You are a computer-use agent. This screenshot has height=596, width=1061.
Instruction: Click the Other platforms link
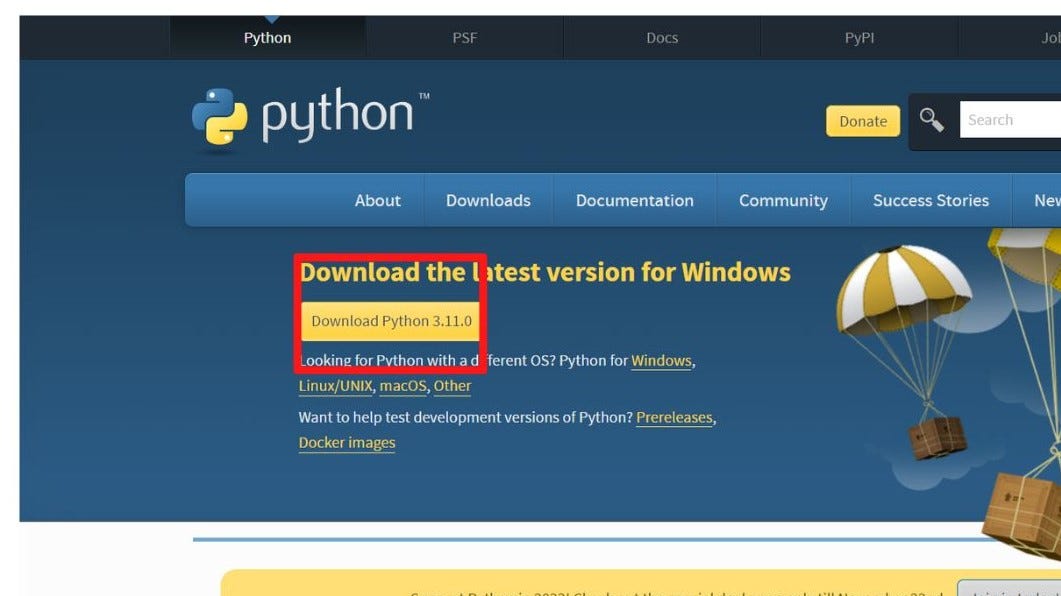pyautogui.click(x=452, y=386)
